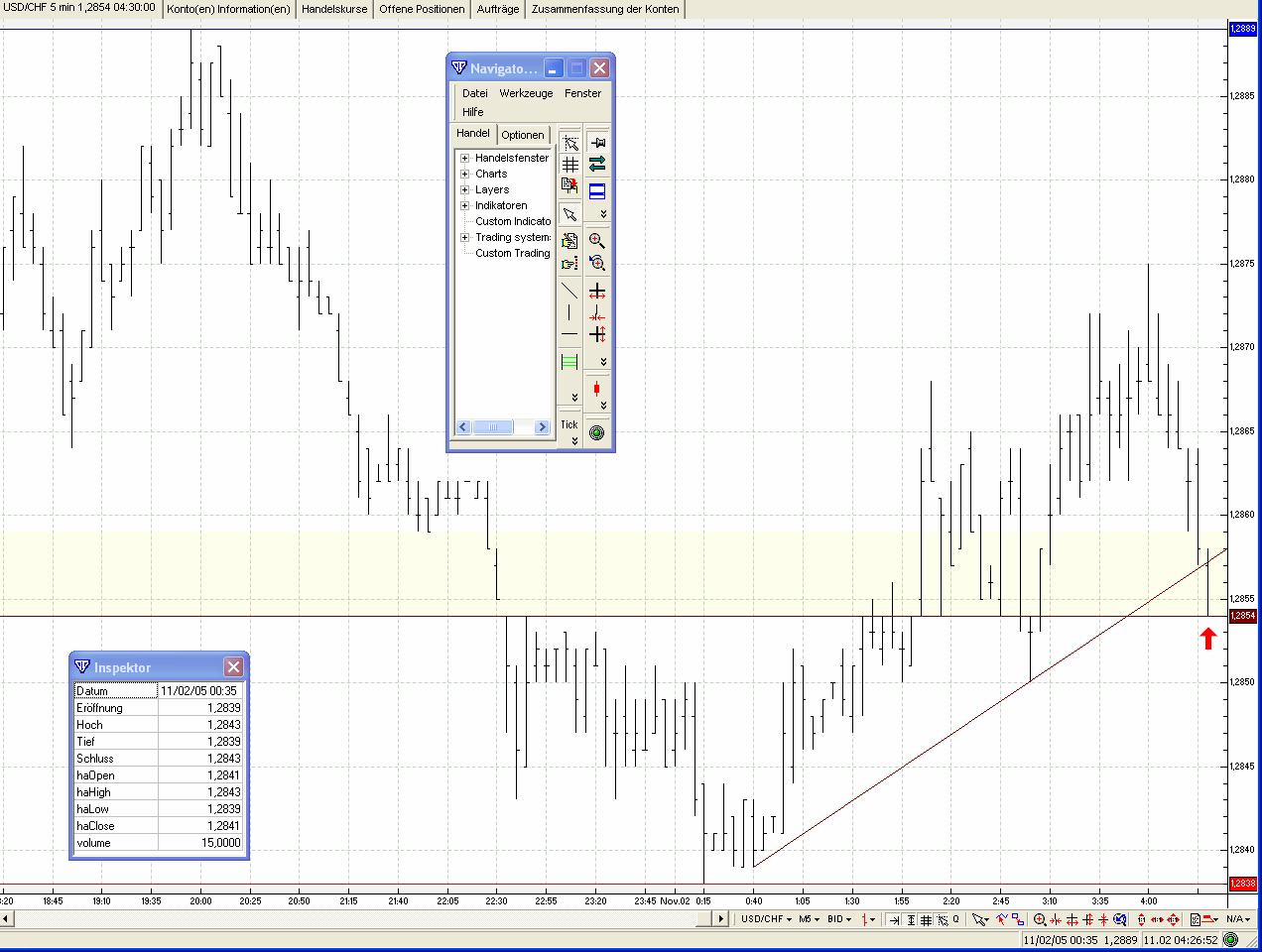The image size is (1262, 952).
Task: Open the Datei menu in Navigator
Action: tap(475, 93)
